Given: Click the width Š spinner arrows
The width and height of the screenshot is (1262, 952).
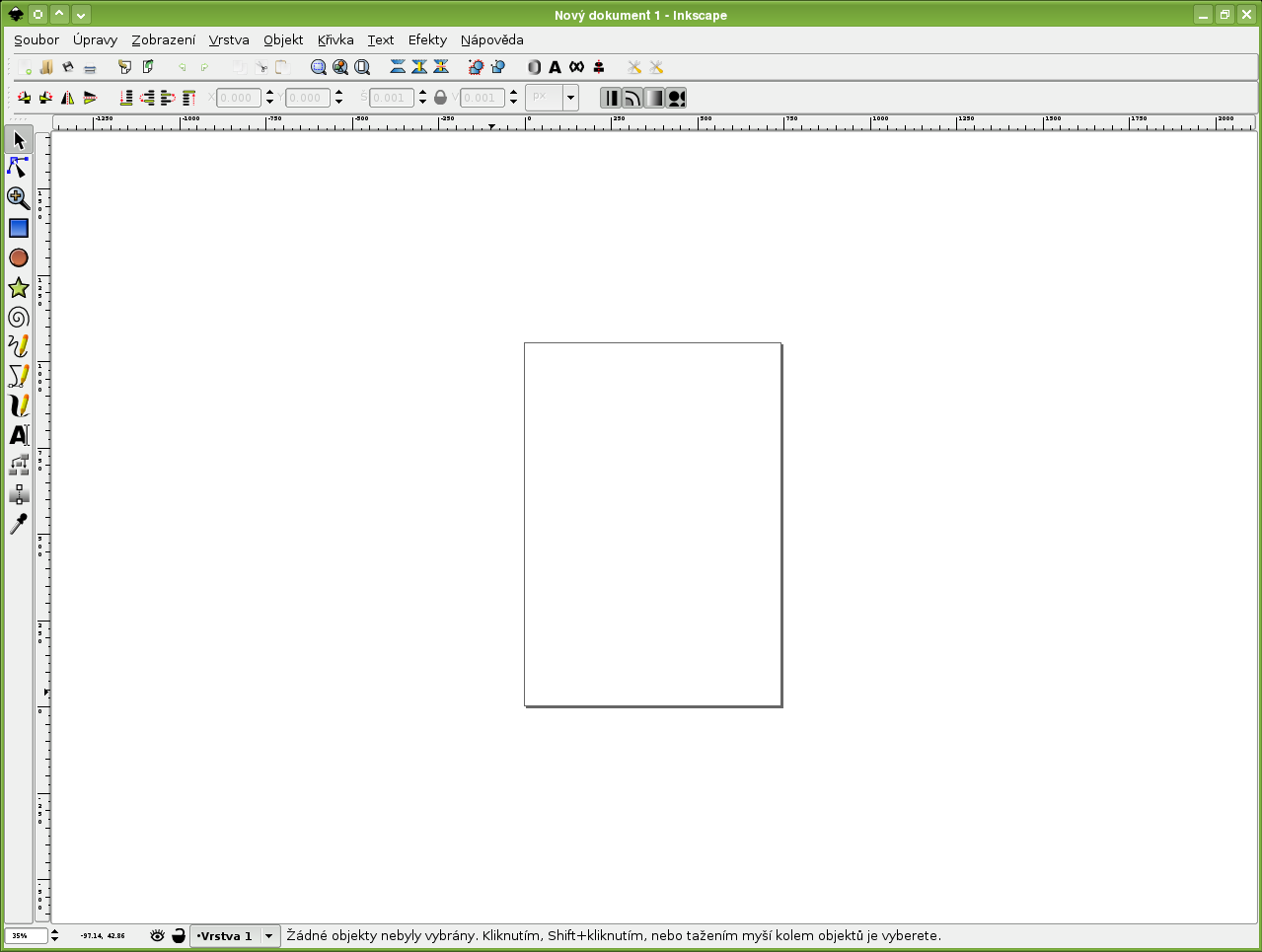Looking at the screenshot, I should (422, 98).
